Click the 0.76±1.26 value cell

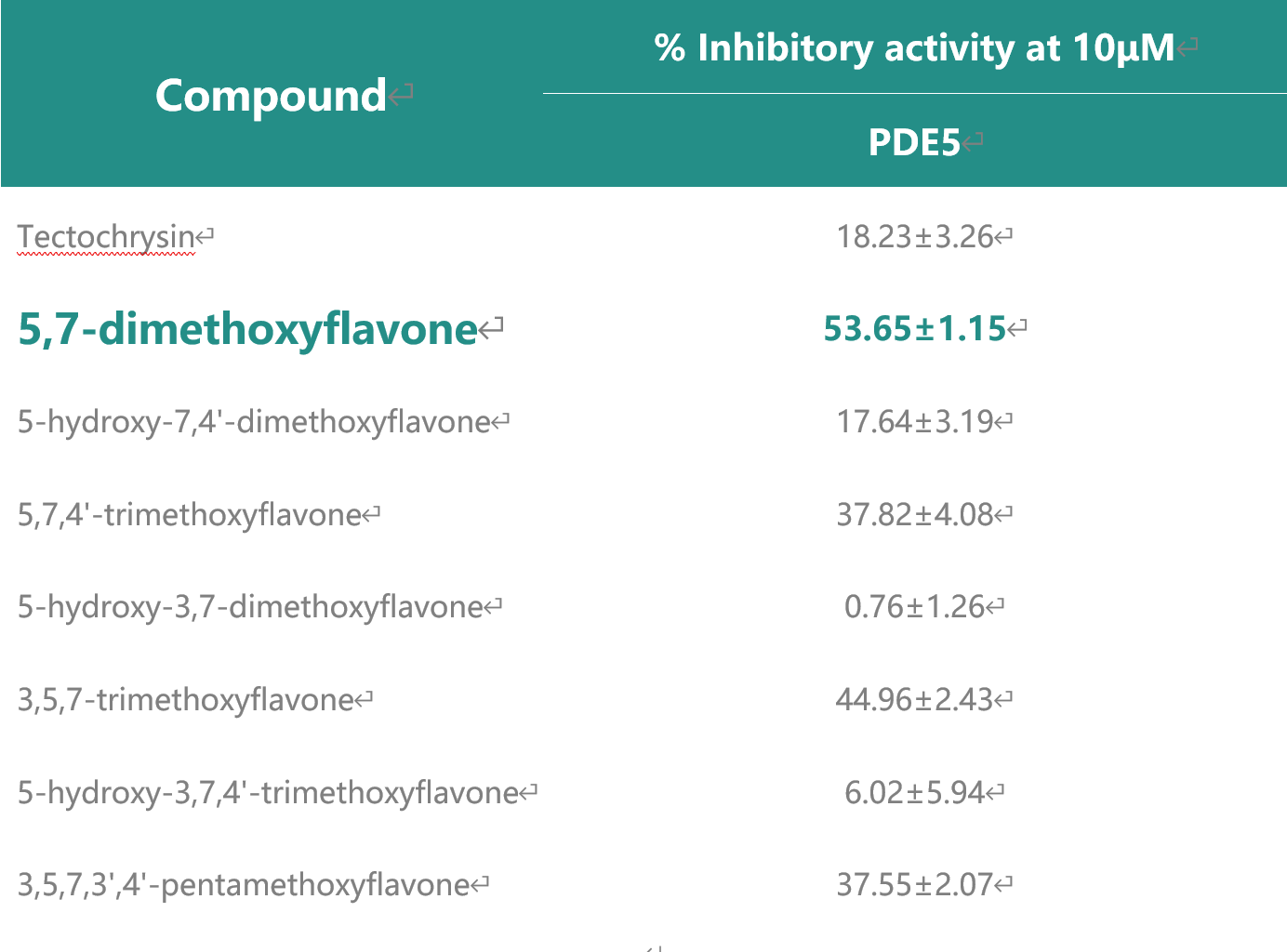point(915,606)
